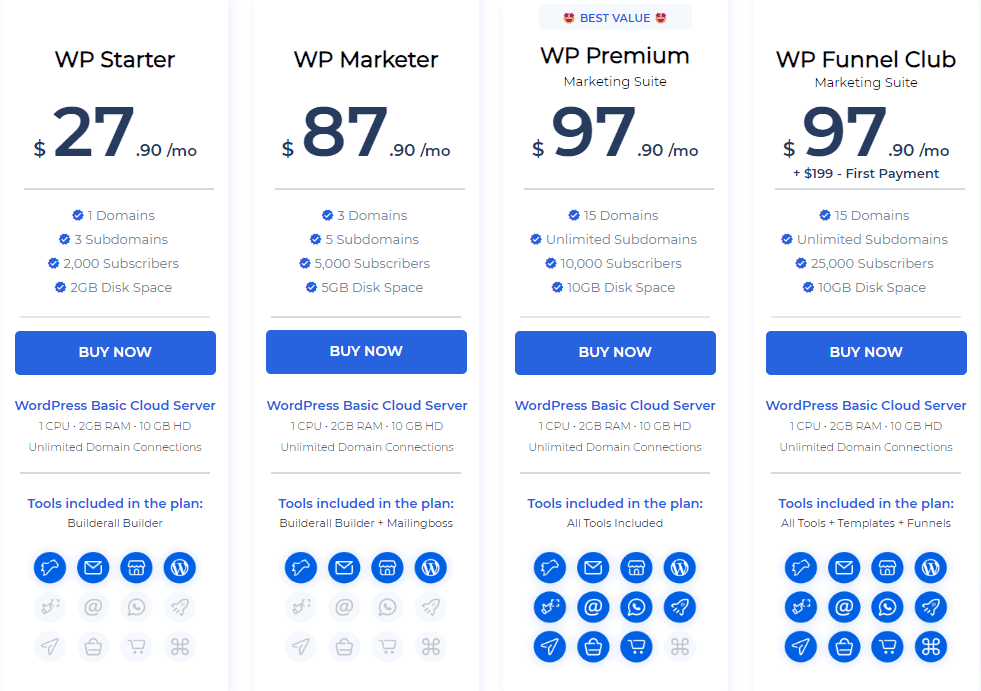Viewport: 981px width, 691px height.
Task: Click BUY NOW for WP Starter
Action: coord(115,352)
